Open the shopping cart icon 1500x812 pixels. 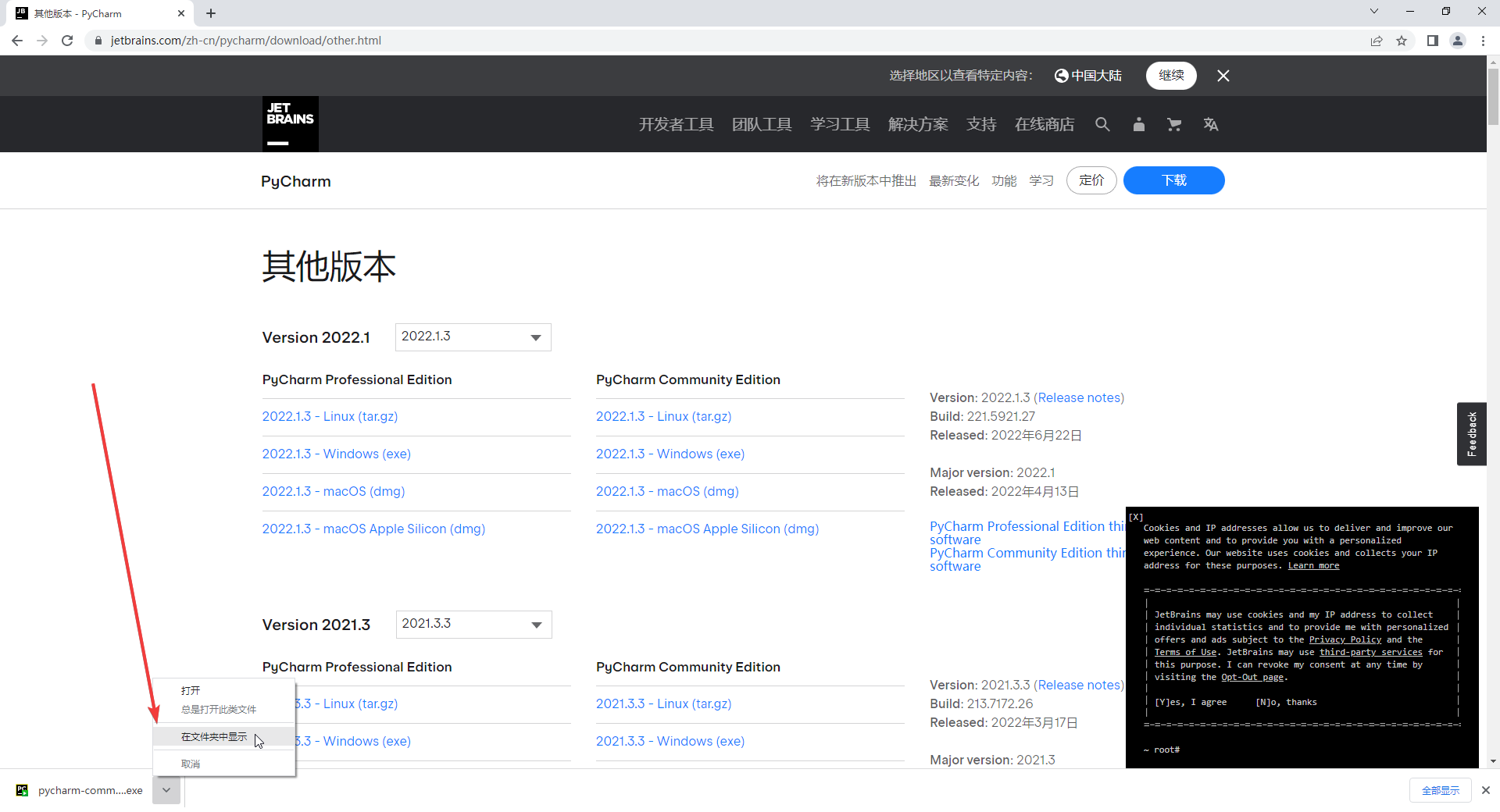click(x=1174, y=124)
